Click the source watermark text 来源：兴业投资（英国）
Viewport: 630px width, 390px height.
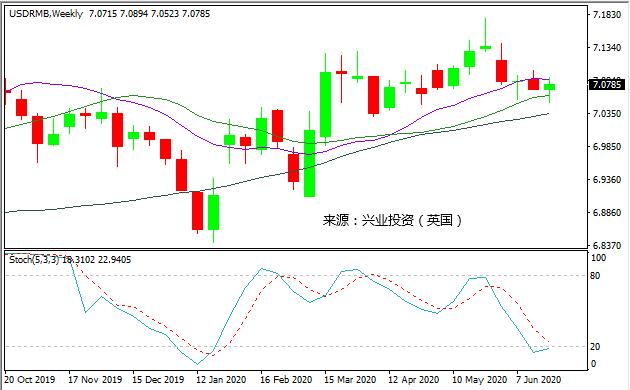pos(393,221)
